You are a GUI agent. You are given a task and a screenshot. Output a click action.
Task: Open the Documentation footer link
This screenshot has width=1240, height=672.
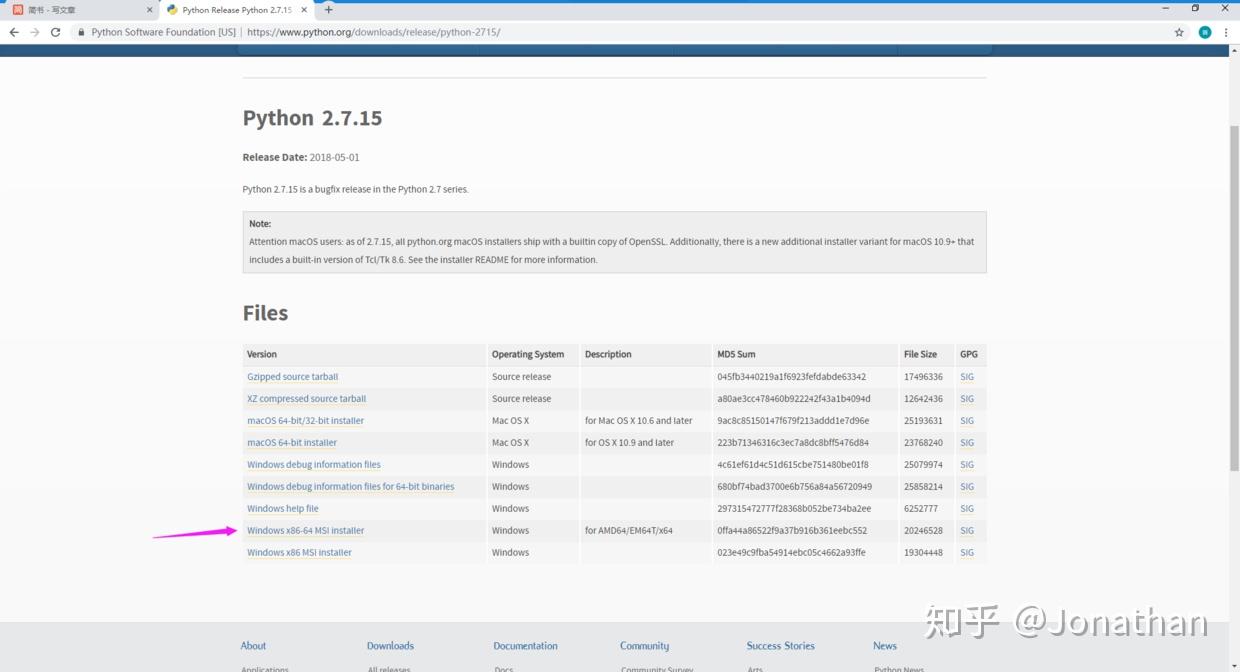pyautogui.click(x=525, y=645)
